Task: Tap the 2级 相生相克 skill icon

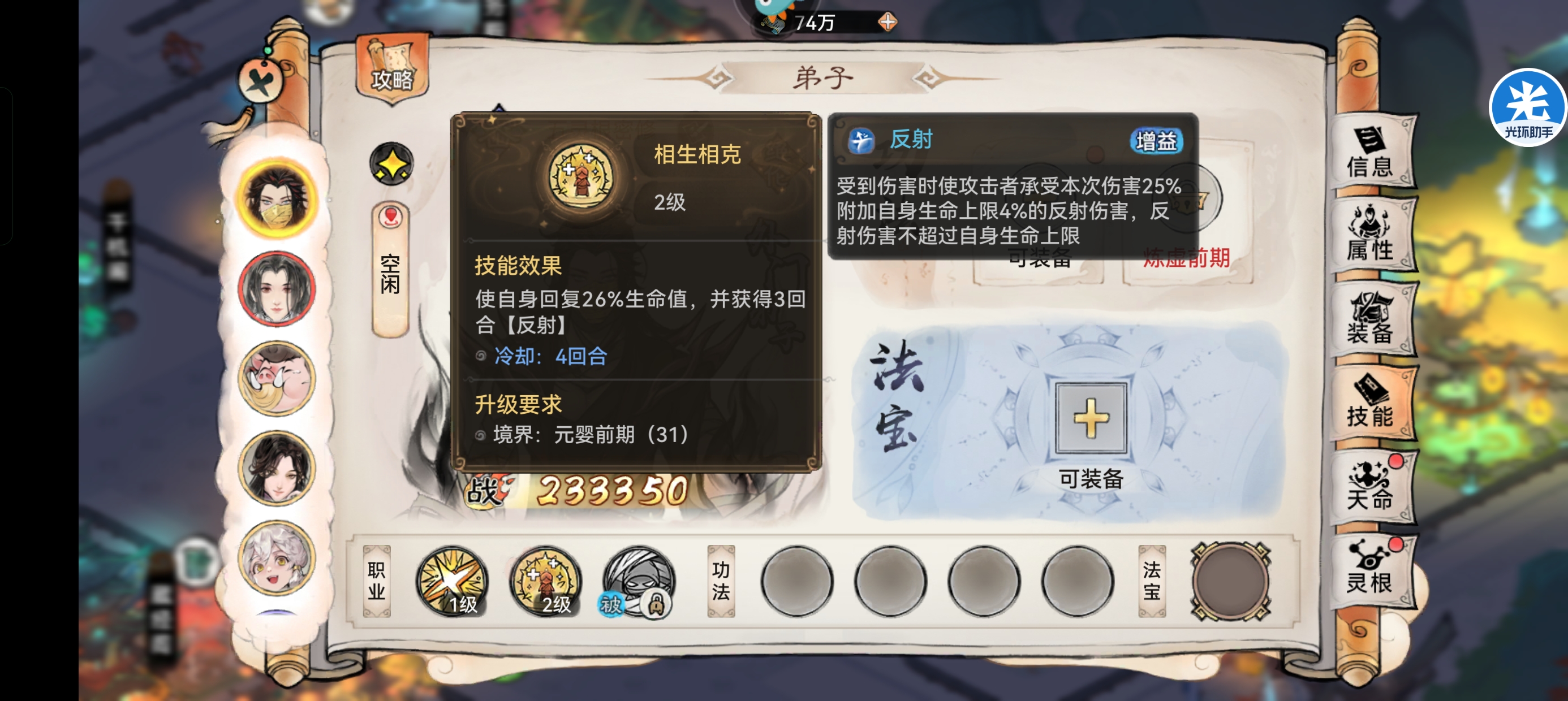Action: coord(545,581)
